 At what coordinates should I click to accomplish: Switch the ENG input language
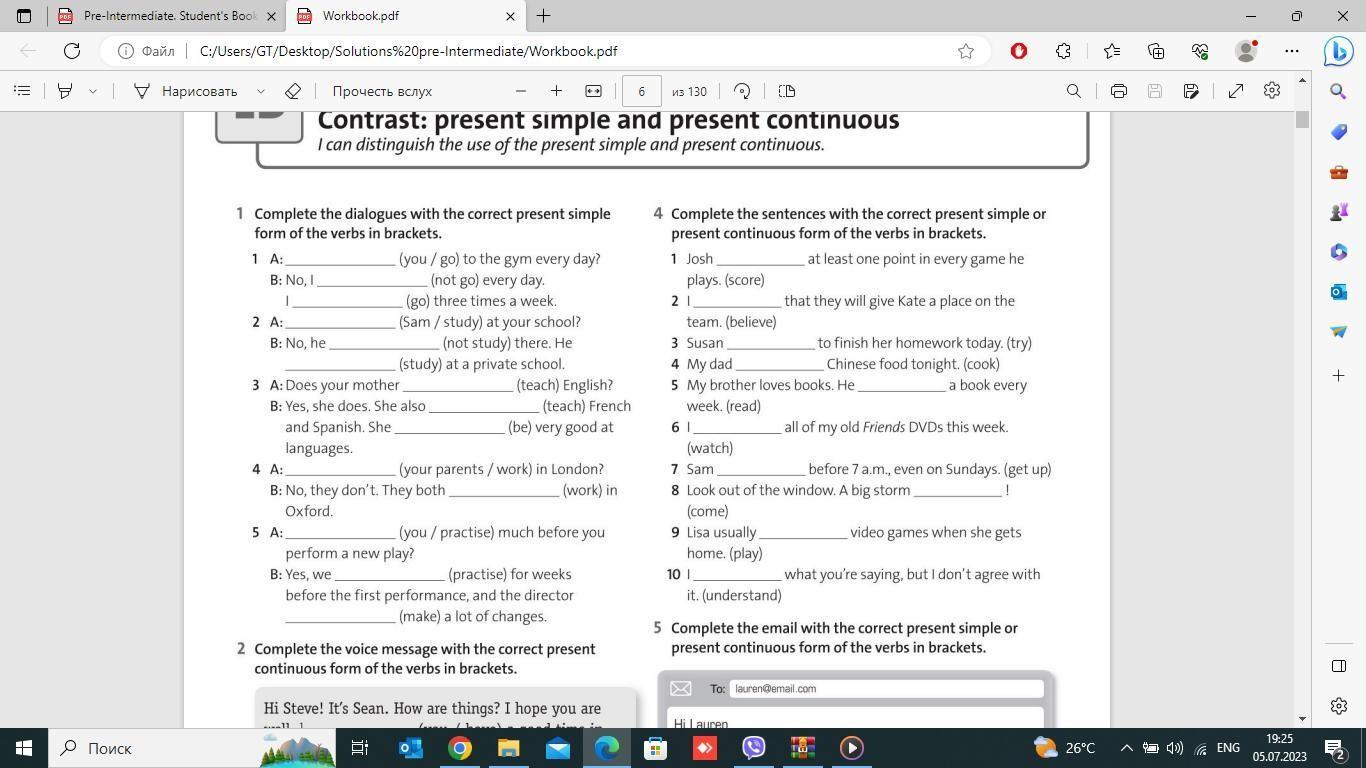pos(1228,748)
